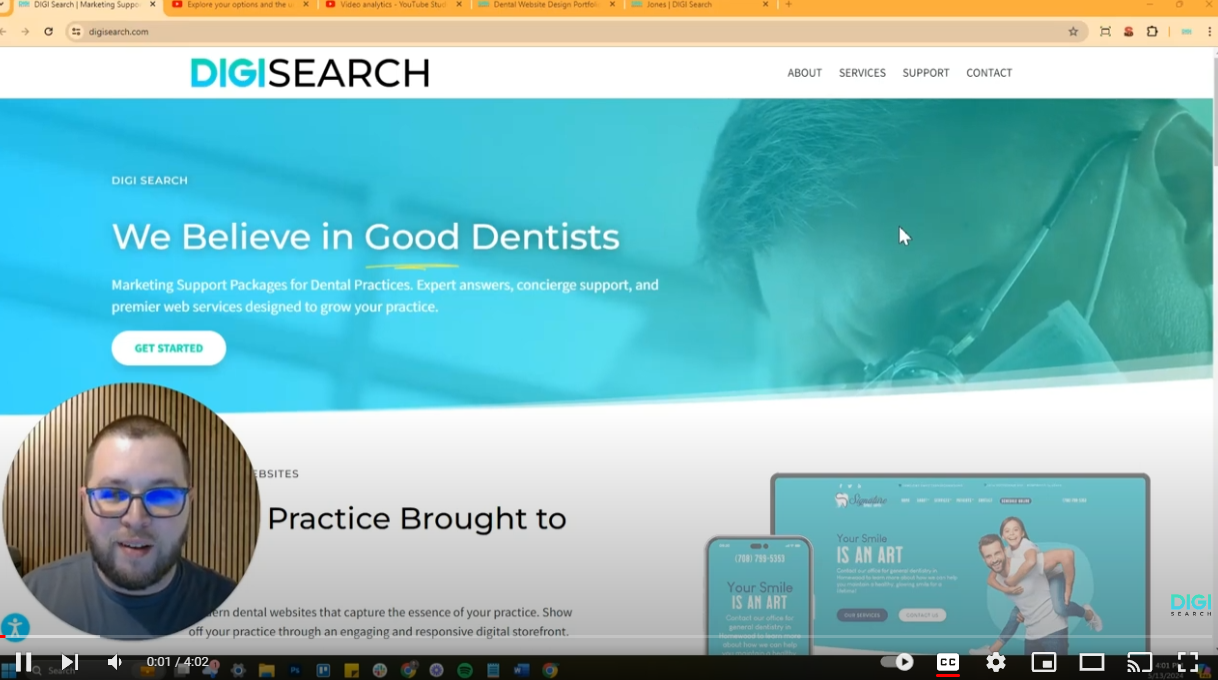The width and height of the screenshot is (1218, 680).
Task: Enable theater mode view
Action: [x=1092, y=662]
